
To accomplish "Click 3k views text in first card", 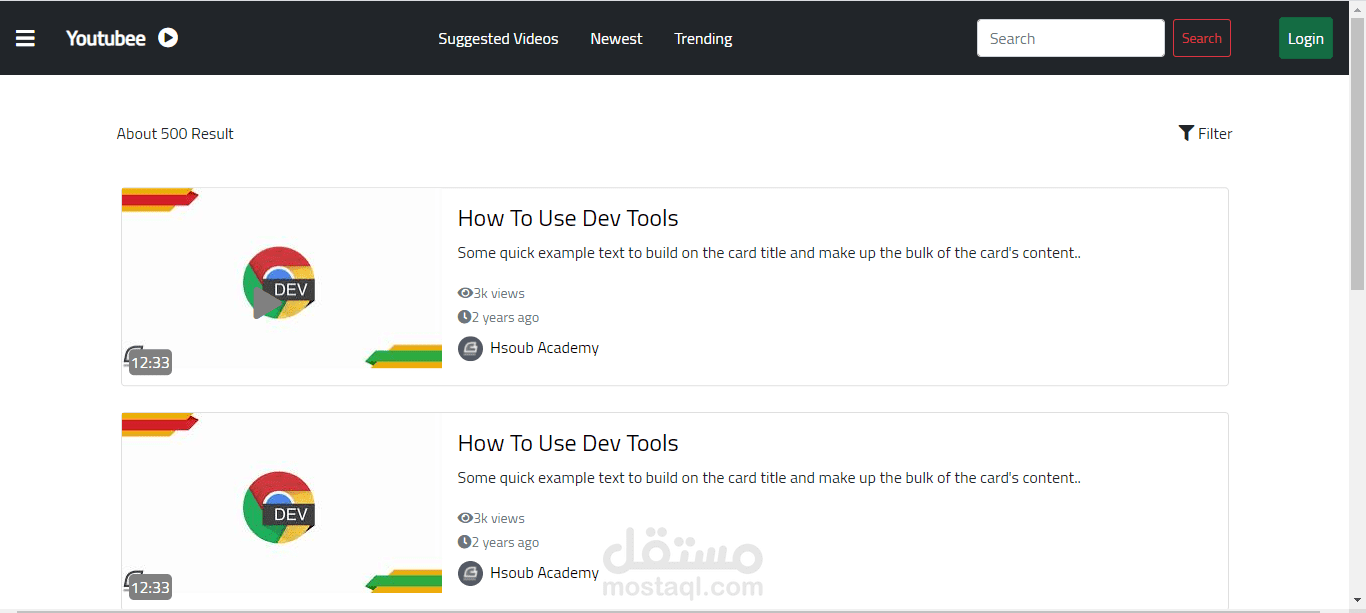I will coord(499,293).
